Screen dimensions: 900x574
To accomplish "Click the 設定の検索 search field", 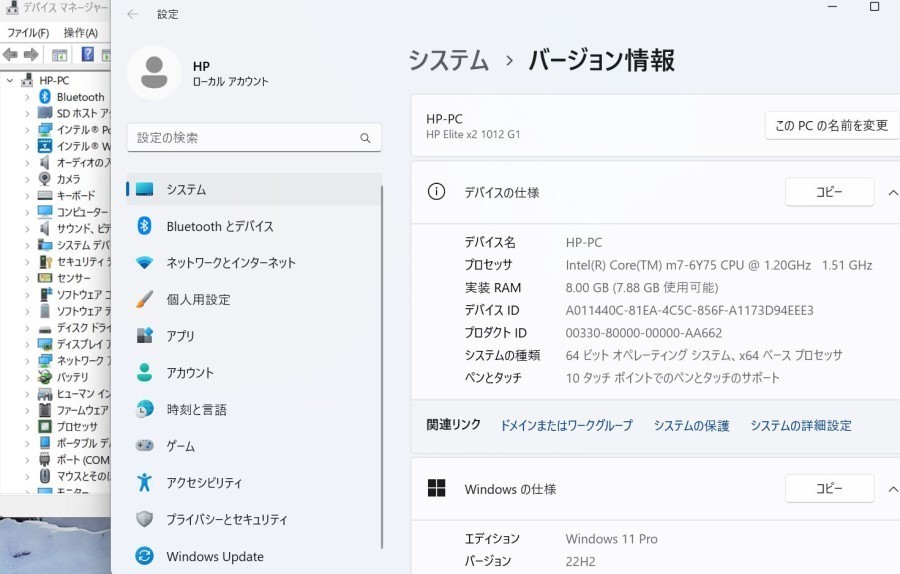I will [x=254, y=138].
